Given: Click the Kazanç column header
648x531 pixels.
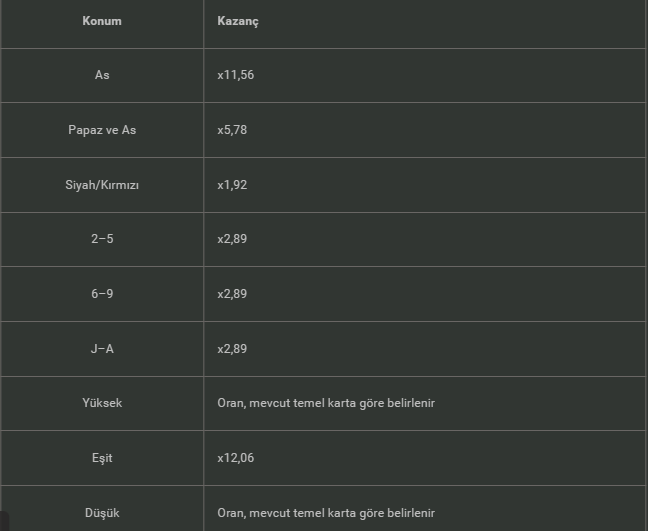Looking at the screenshot, I should click(237, 21).
